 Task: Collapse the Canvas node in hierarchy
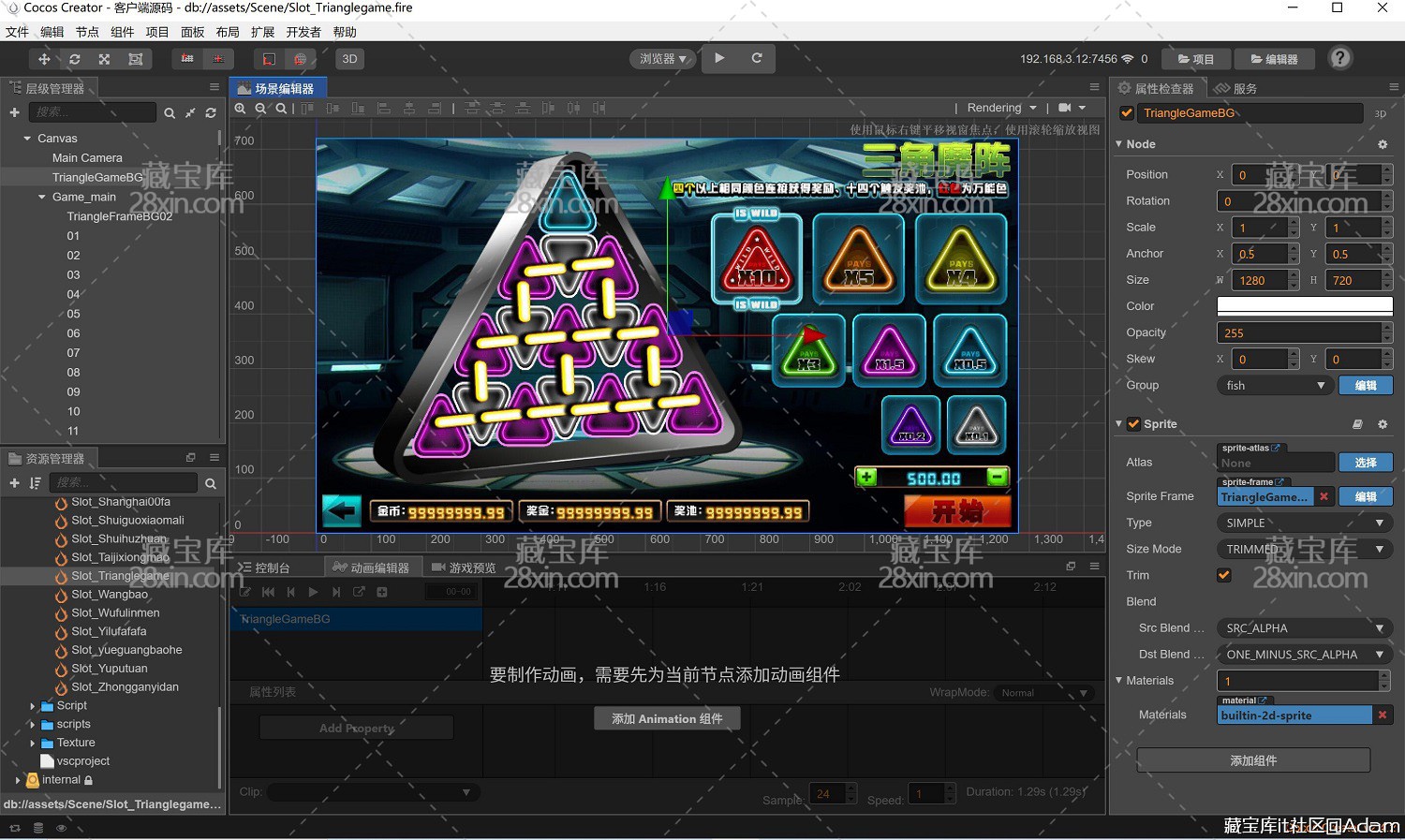(27, 139)
